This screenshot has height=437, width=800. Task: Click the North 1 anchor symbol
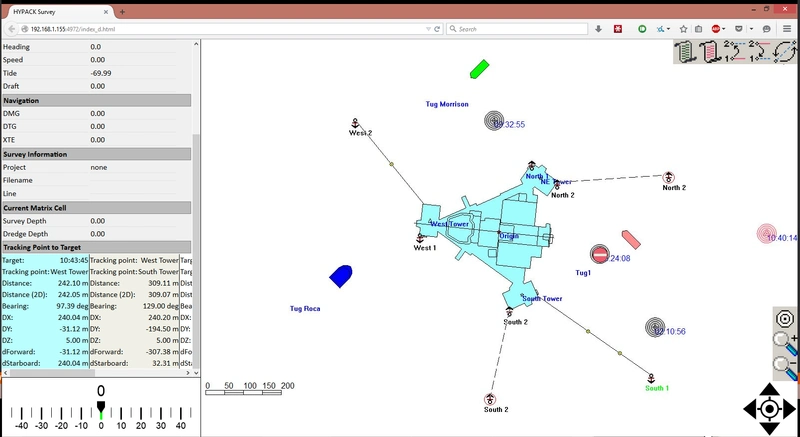(531, 165)
